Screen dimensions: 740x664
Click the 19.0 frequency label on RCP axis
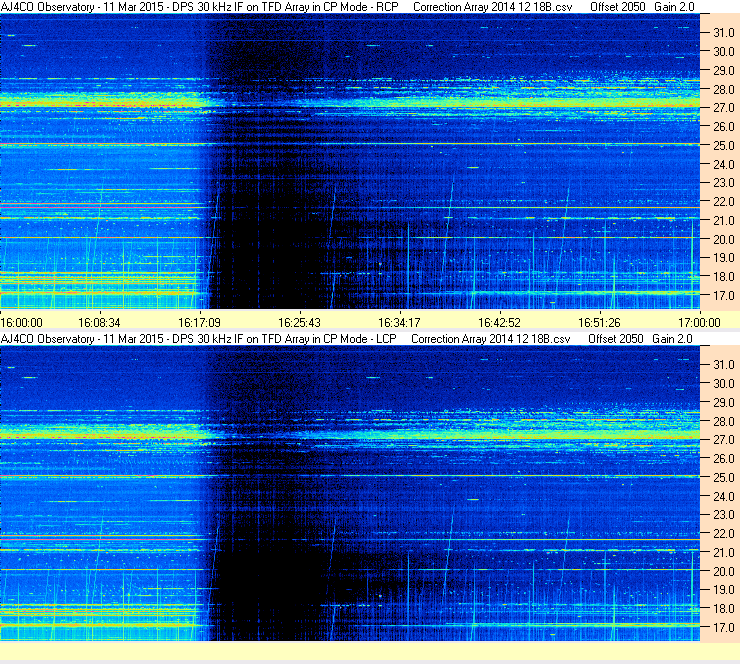point(724,258)
